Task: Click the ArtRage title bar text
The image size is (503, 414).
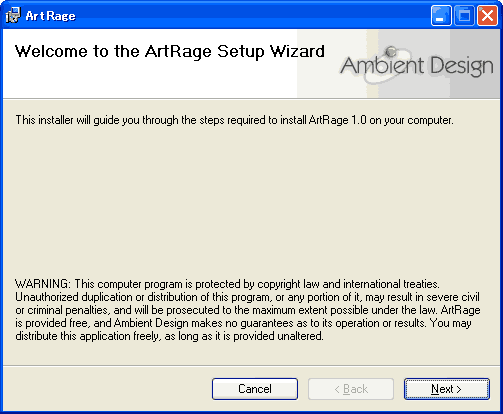Action: point(50,16)
